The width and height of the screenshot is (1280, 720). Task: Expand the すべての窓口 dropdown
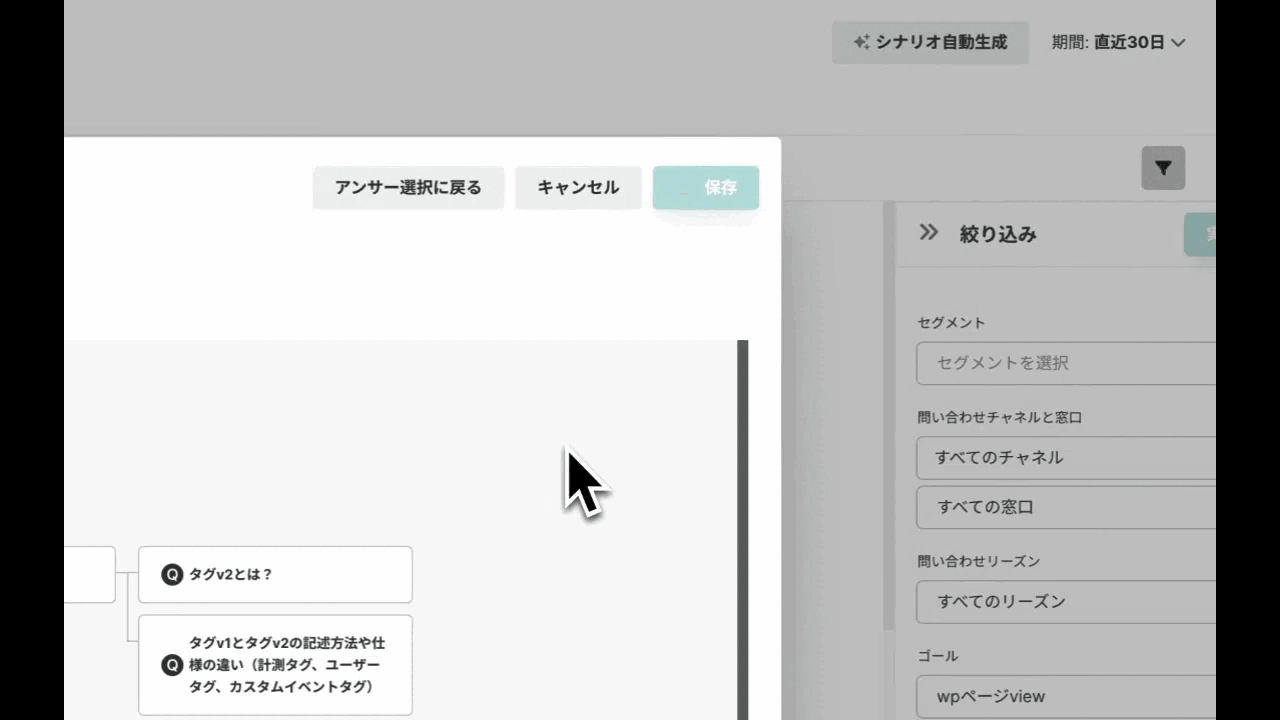point(1066,507)
